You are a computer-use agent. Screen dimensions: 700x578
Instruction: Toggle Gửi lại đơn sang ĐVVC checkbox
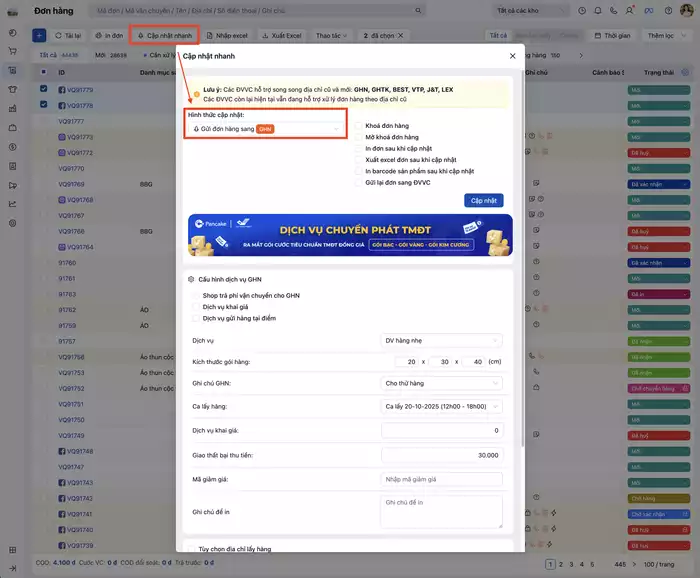point(358,182)
